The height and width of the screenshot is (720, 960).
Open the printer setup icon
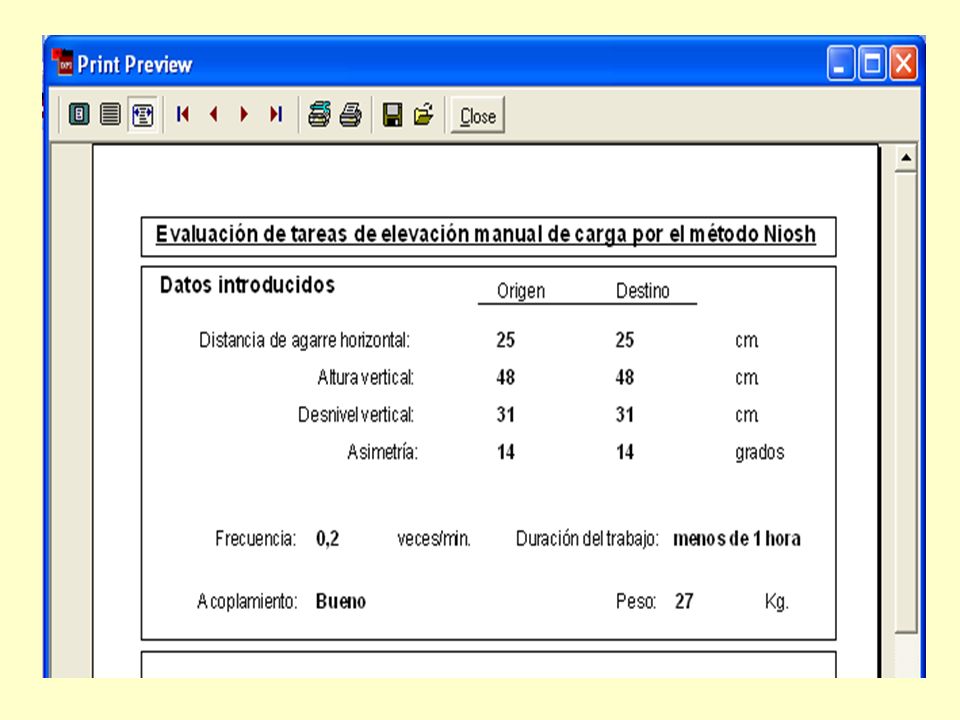pos(319,114)
